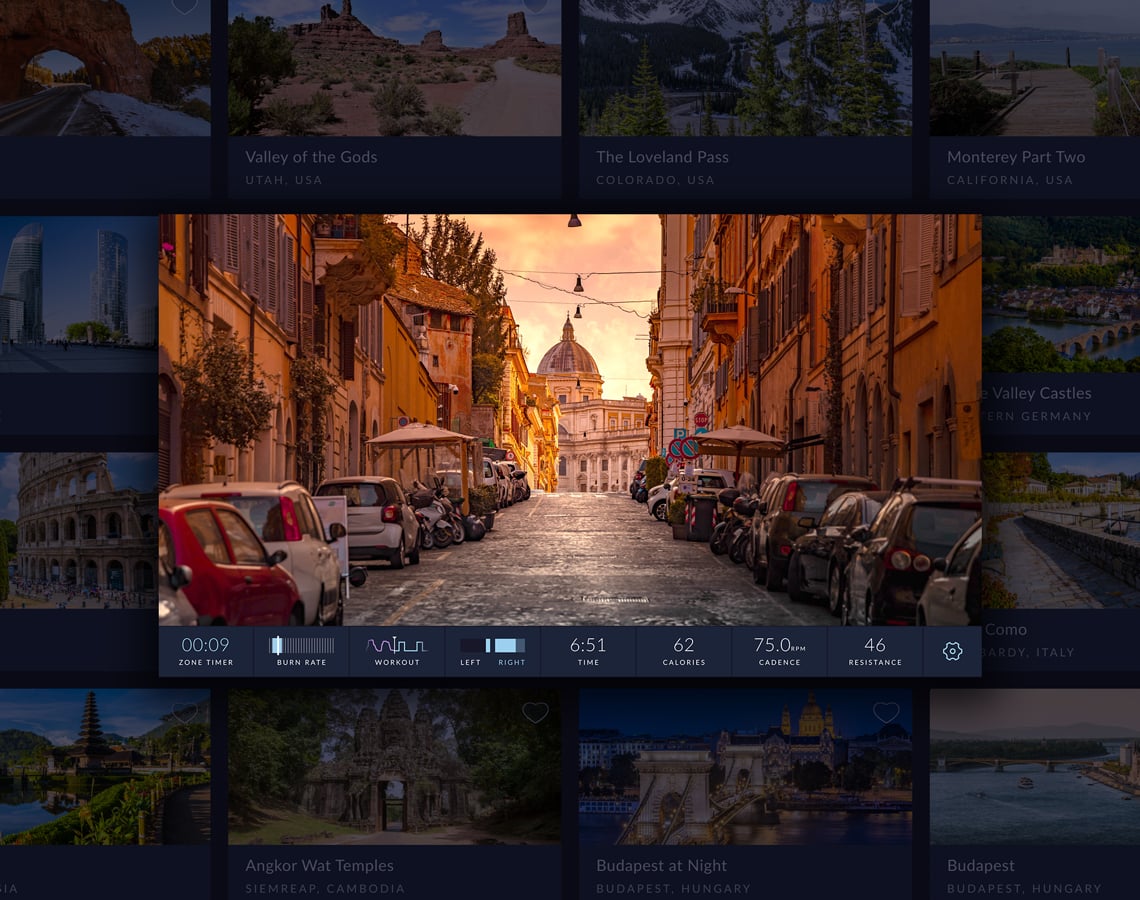Open the red rock arch road thumbnail
This screenshot has width=1140, height=900.
click(x=105, y=68)
